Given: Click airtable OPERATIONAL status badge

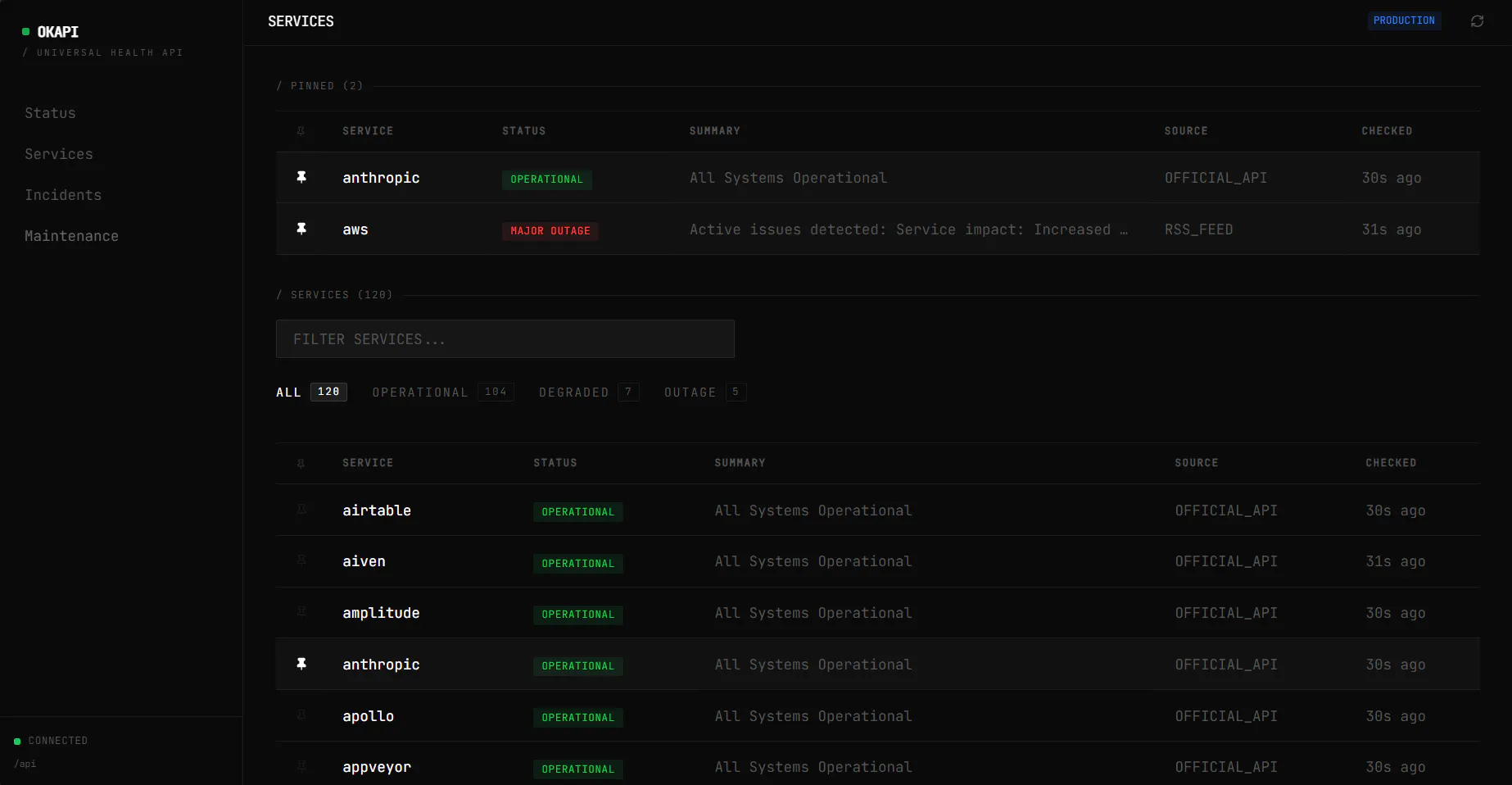Looking at the screenshot, I should pos(578,512).
